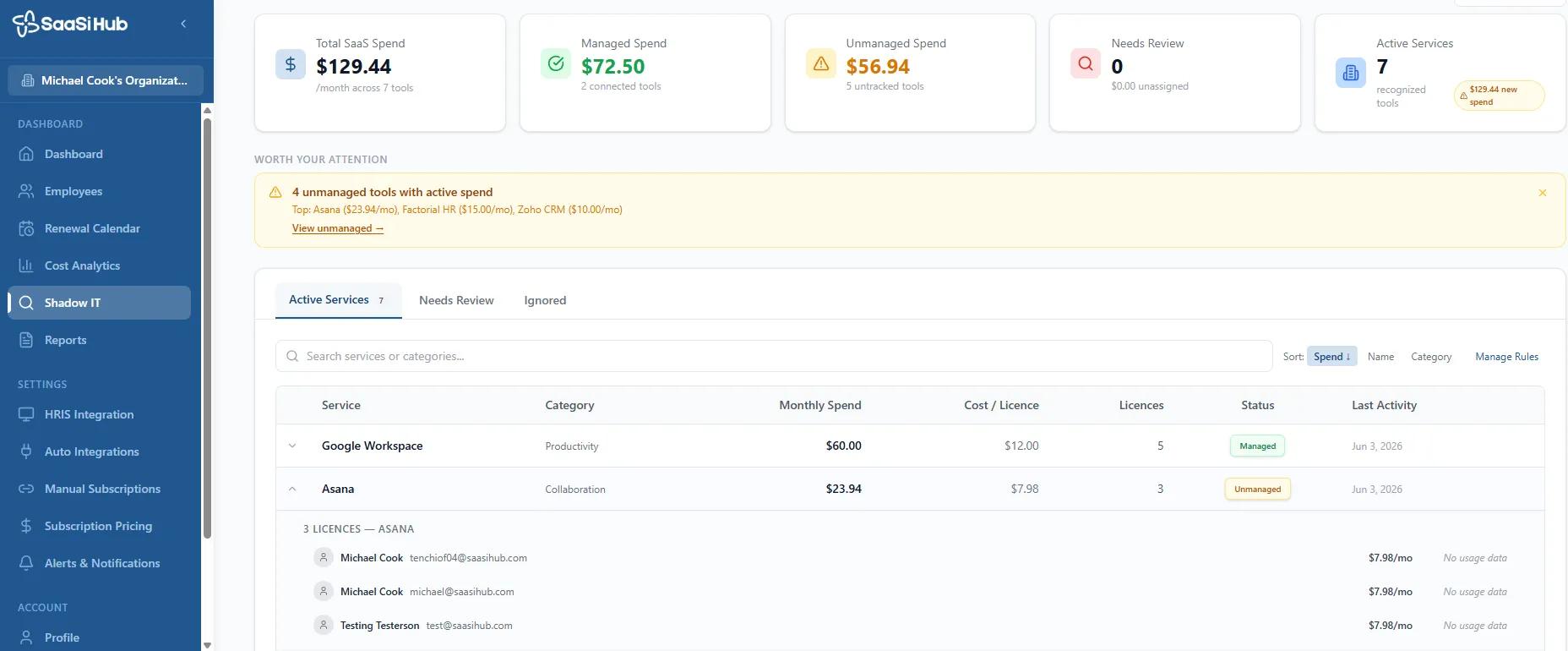Image resolution: width=1568 pixels, height=651 pixels.
Task: Open the Cost Analytics chart icon
Action: (26, 265)
